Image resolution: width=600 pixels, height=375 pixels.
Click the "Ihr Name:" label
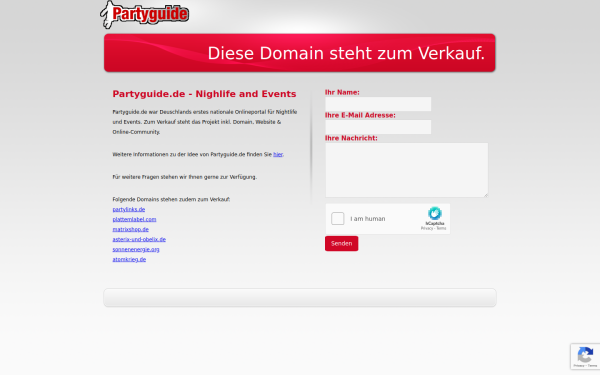tap(342, 92)
